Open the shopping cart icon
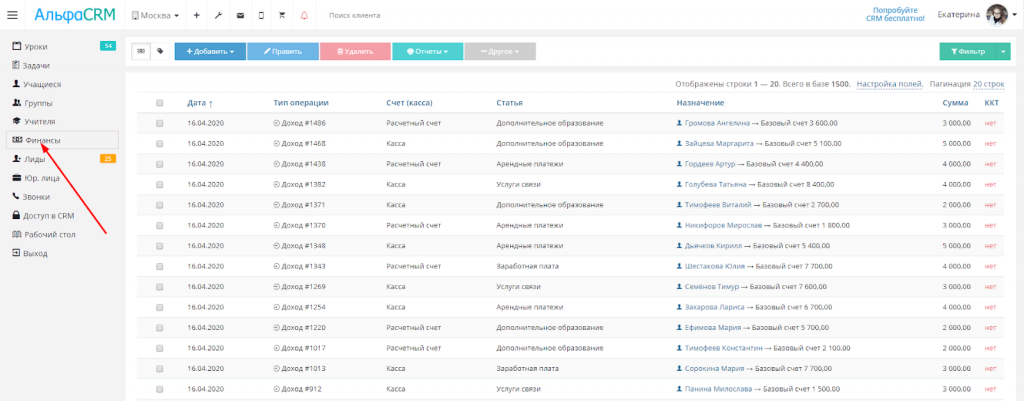Viewport: 1024px width, 401px height. tap(282, 16)
